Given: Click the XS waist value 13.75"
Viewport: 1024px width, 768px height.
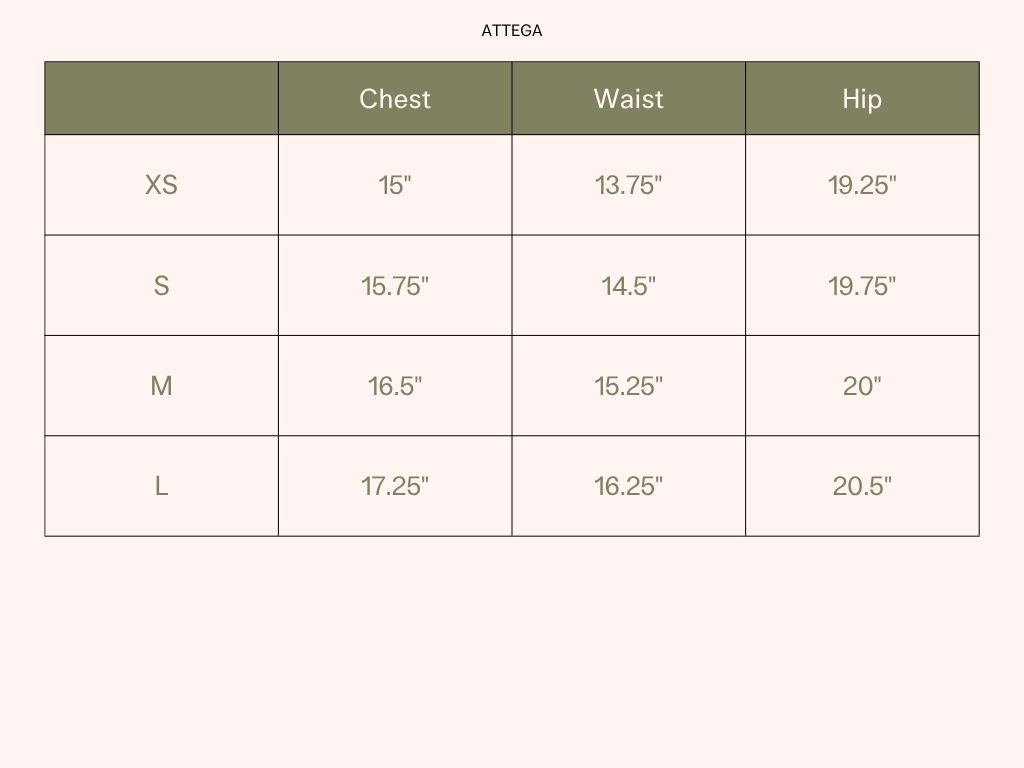Looking at the screenshot, I should tap(628, 185).
